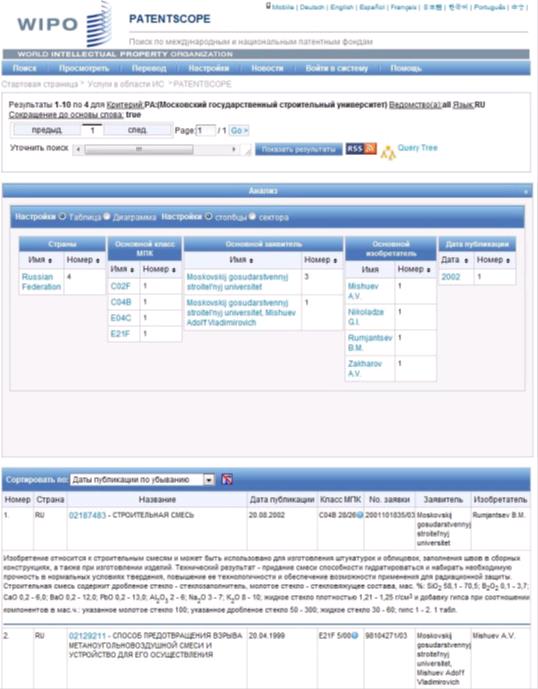The image size is (538, 689).
Task: Click the E04C class link
Action: [x=121, y=318]
